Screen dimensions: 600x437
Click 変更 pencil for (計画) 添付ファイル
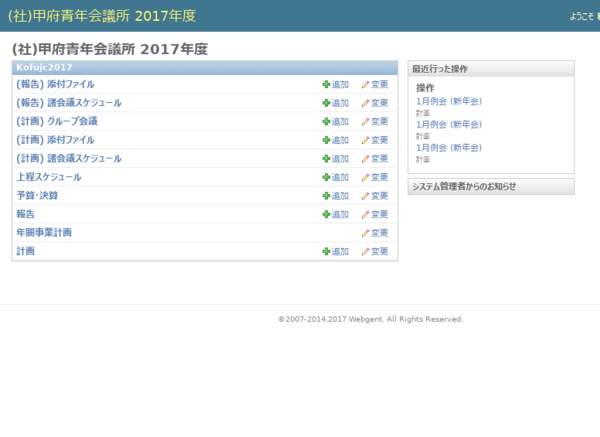tap(374, 140)
